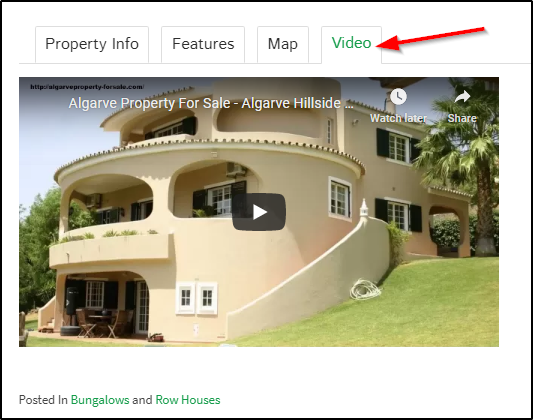Click the Watch later clock icon
Viewport: 533px width, 420px height.
click(398, 97)
